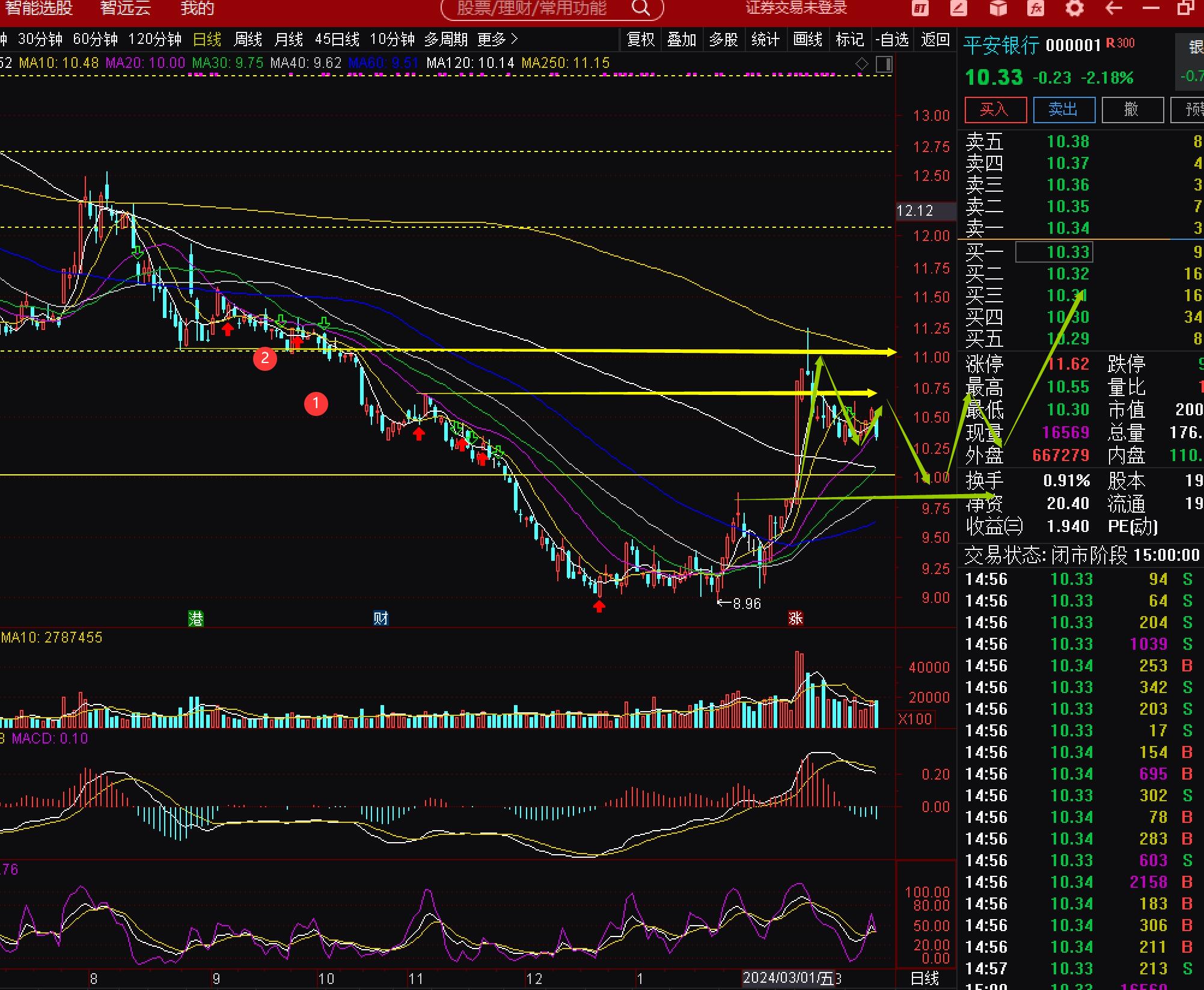
Task: Click the search magnifier icon
Action: (x=641, y=8)
